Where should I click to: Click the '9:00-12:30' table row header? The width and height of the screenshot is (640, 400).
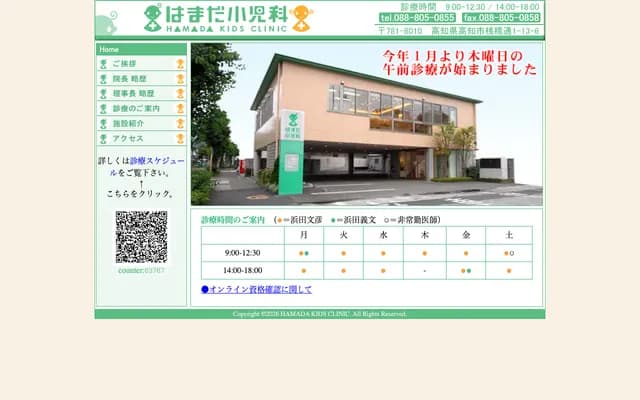242,253
